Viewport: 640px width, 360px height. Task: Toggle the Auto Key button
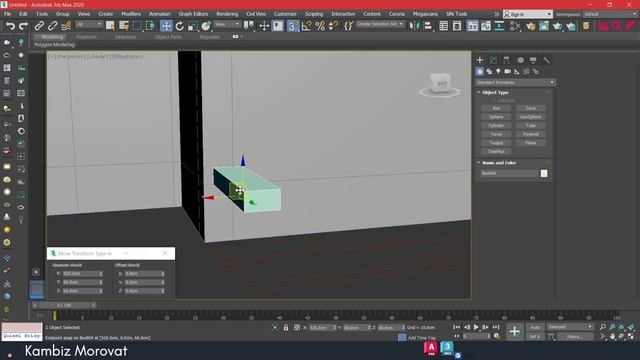(x=535, y=327)
